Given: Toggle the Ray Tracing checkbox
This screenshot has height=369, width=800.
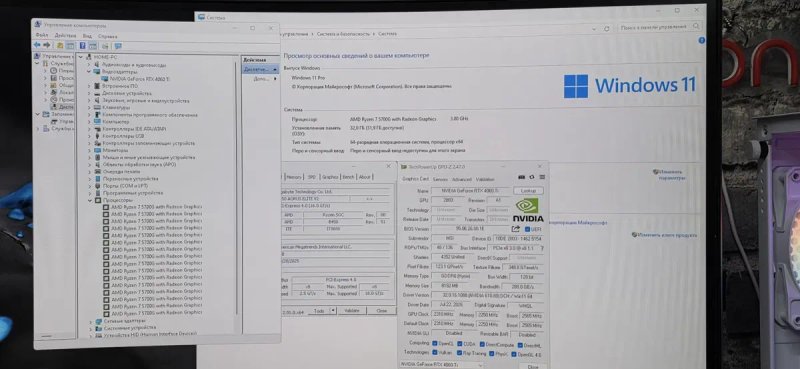Looking at the screenshot, I should click(460, 353).
